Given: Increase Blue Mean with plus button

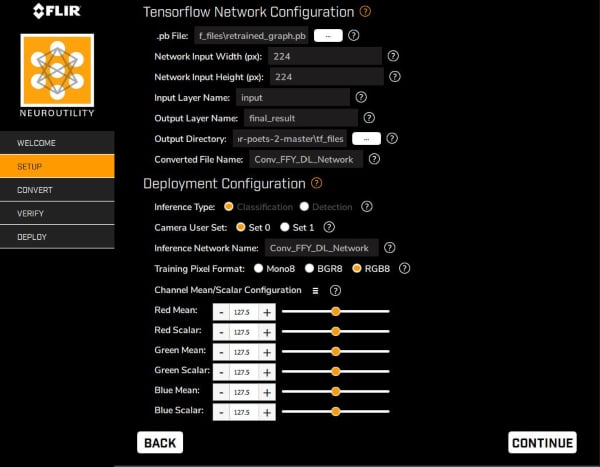Looking at the screenshot, I should click(x=267, y=392).
